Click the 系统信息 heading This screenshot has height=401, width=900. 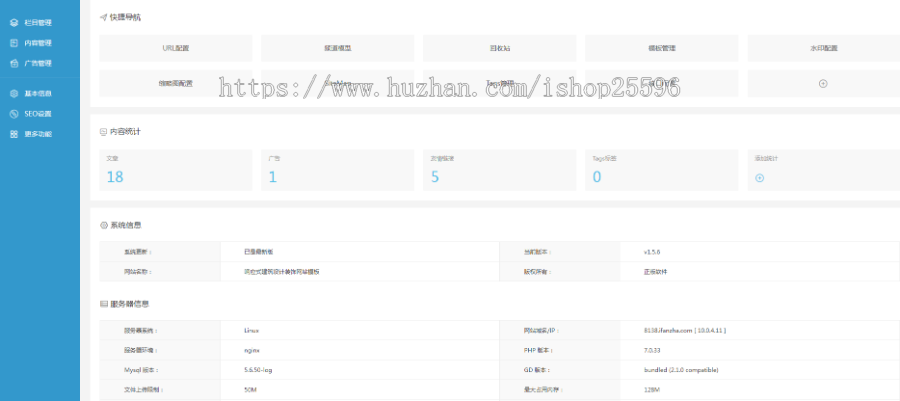[x=125, y=225]
